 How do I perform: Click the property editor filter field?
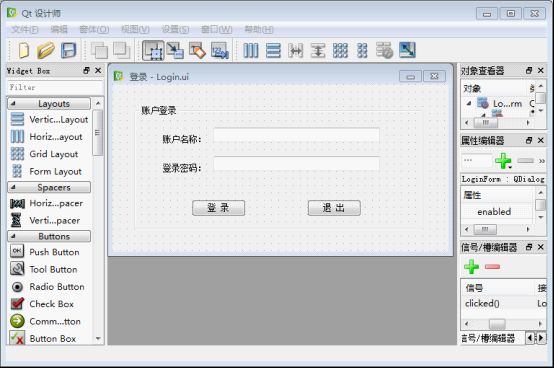[477, 161]
